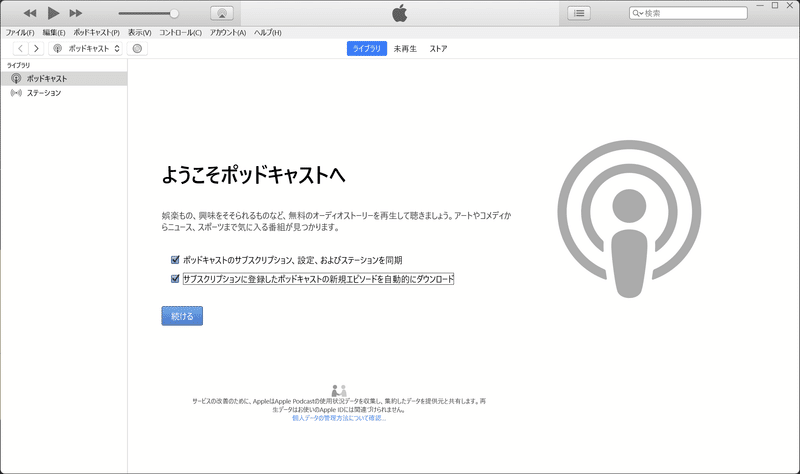The width and height of the screenshot is (800, 474).
Task: Click the play button
Action: pos(53,13)
